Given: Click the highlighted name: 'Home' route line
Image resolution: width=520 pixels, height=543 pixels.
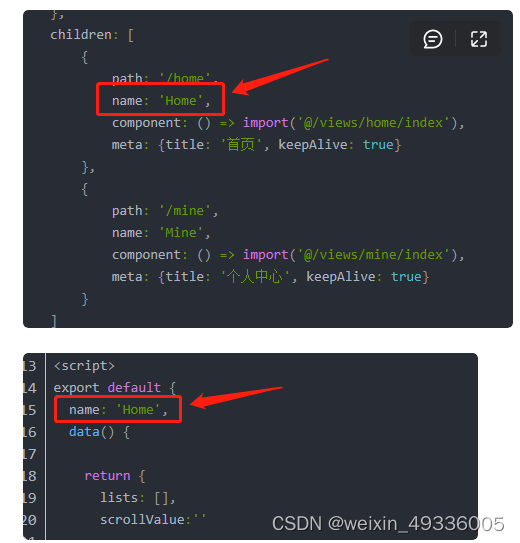Looking at the screenshot, I should 161,101.
